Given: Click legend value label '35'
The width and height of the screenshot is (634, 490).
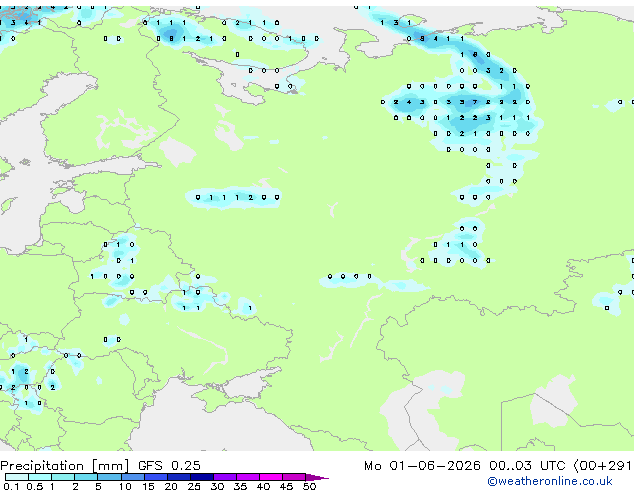Looking at the screenshot, I should pos(240,486).
